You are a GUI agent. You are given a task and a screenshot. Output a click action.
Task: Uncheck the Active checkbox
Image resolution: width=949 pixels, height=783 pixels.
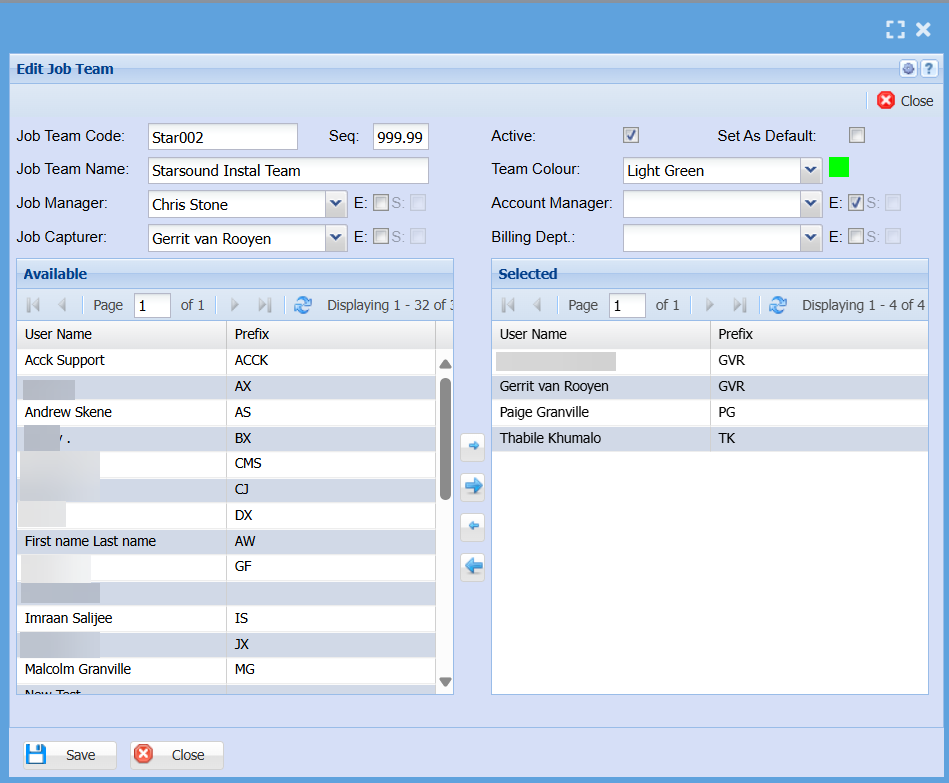click(631, 136)
